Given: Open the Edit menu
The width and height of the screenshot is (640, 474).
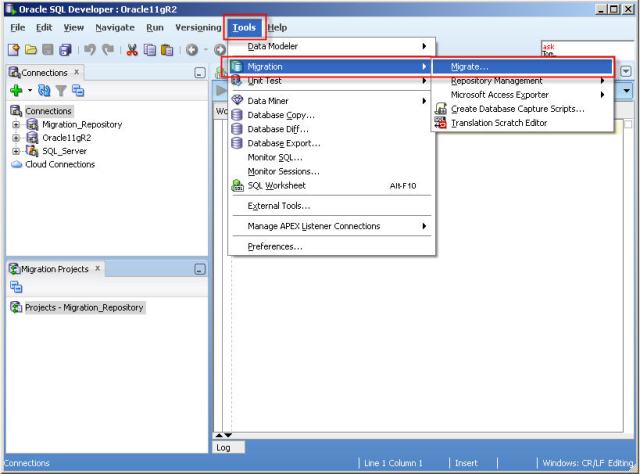Looking at the screenshot, I should coord(44,28).
